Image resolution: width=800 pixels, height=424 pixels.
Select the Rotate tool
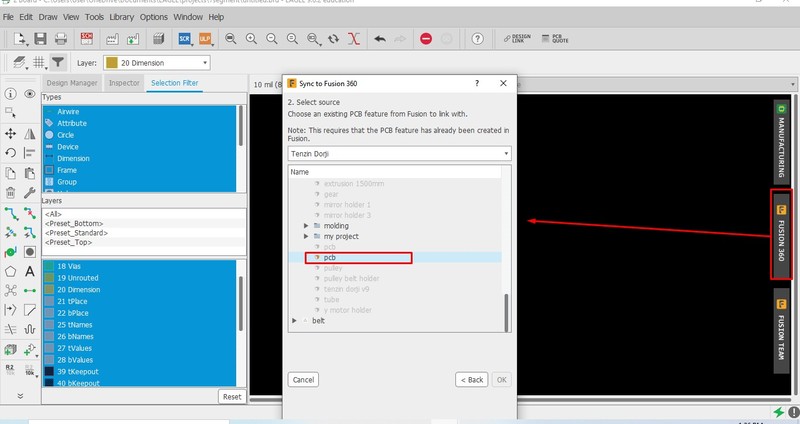(x=10, y=153)
